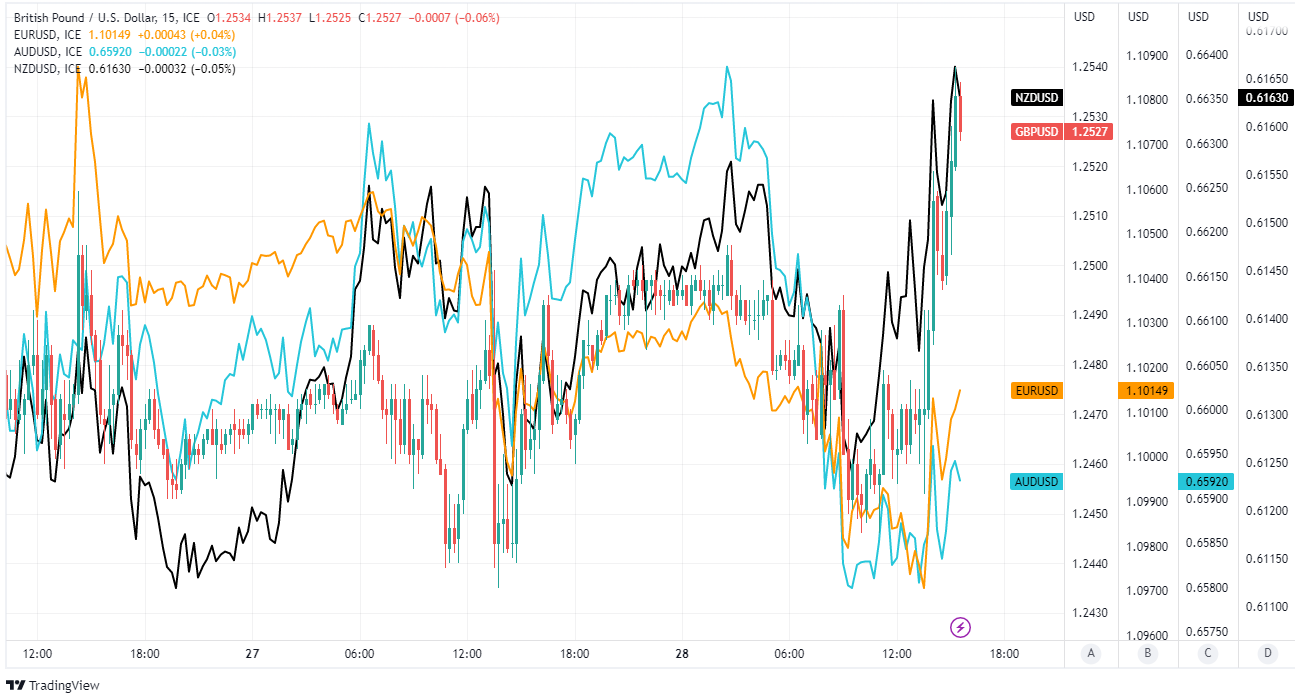Open the AUDUSD, ICE legend entry

click(47, 51)
